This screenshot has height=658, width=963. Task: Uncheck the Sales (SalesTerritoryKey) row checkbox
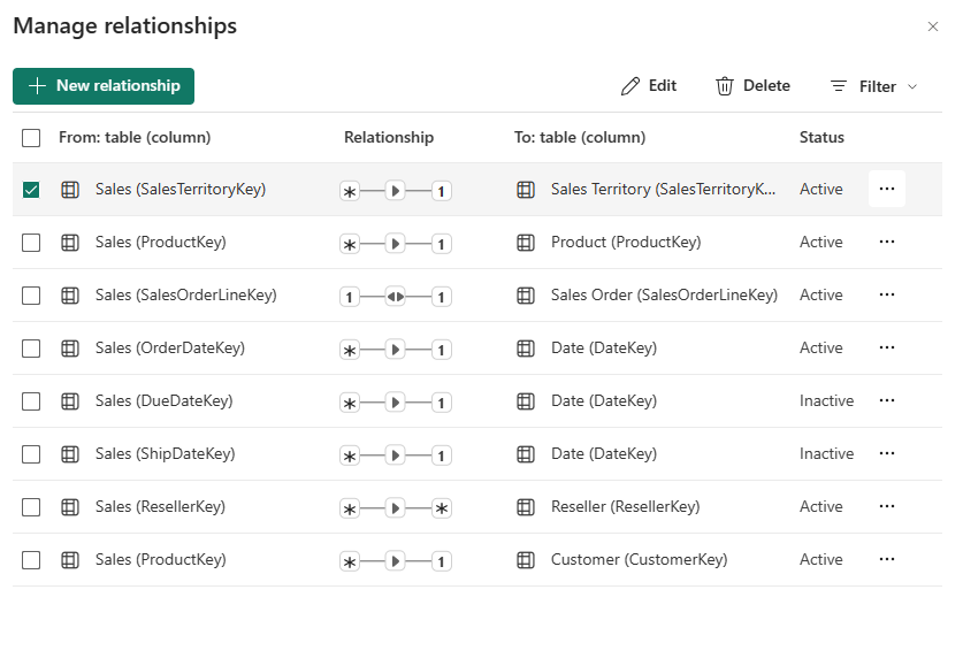31,190
